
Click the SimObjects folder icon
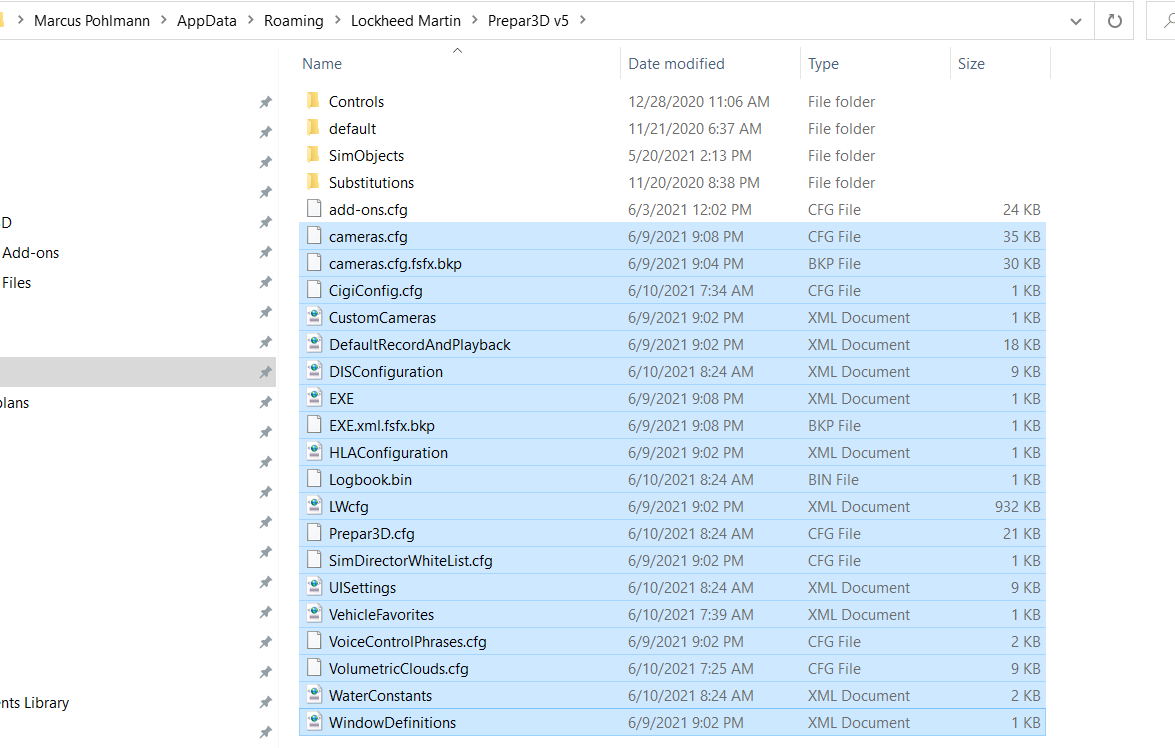coord(314,154)
